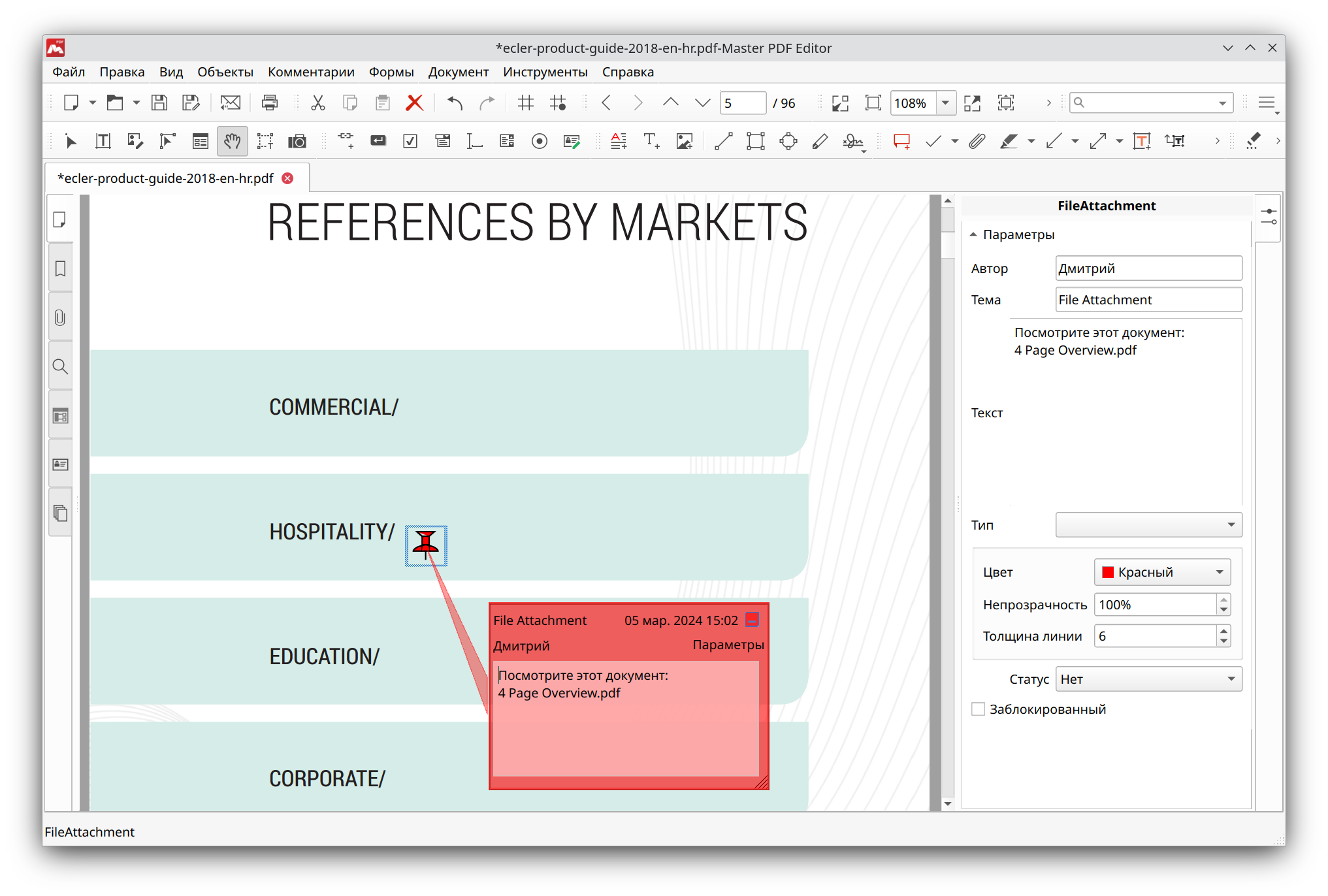The width and height of the screenshot is (1328, 896).
Task: Click the Save As icon
Action: pos(191,103)
